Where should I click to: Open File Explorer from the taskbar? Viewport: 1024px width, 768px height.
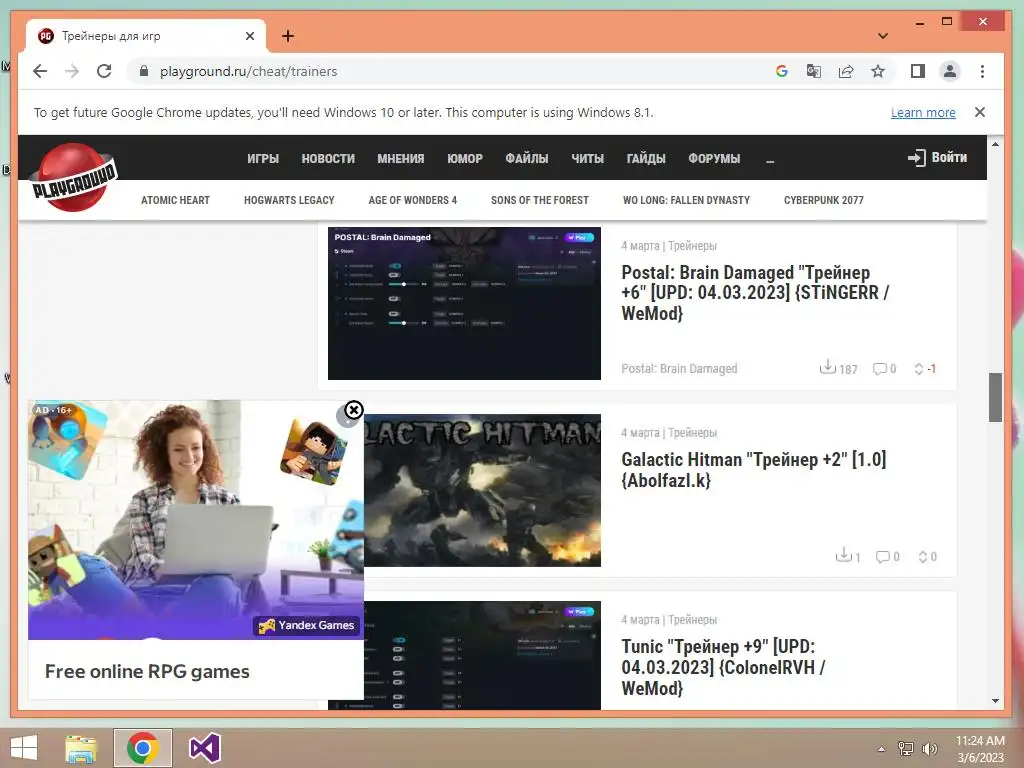coord(81,748)
